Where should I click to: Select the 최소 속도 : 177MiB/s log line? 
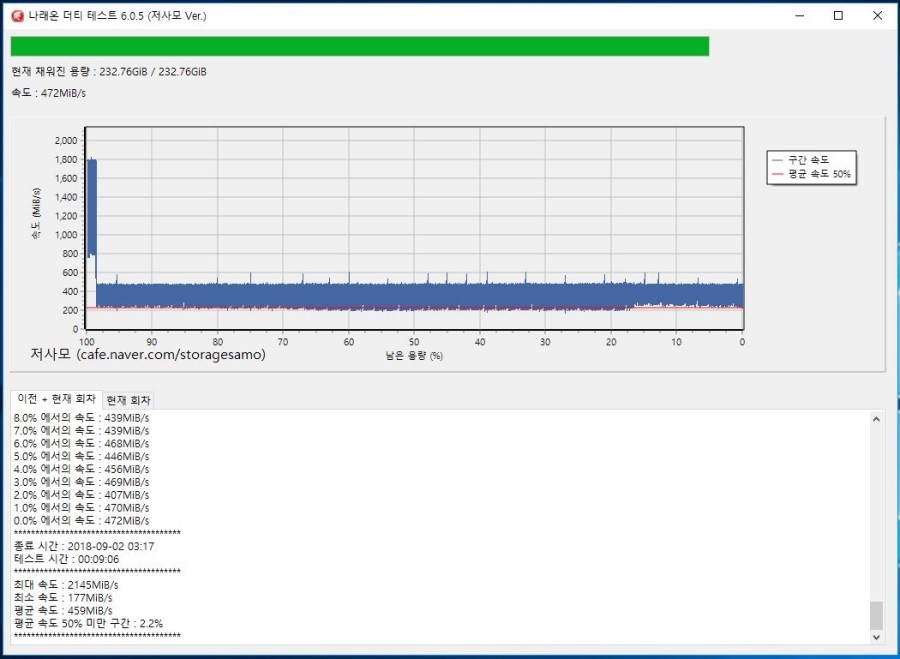pyautogui.click(x=63, y=597)
